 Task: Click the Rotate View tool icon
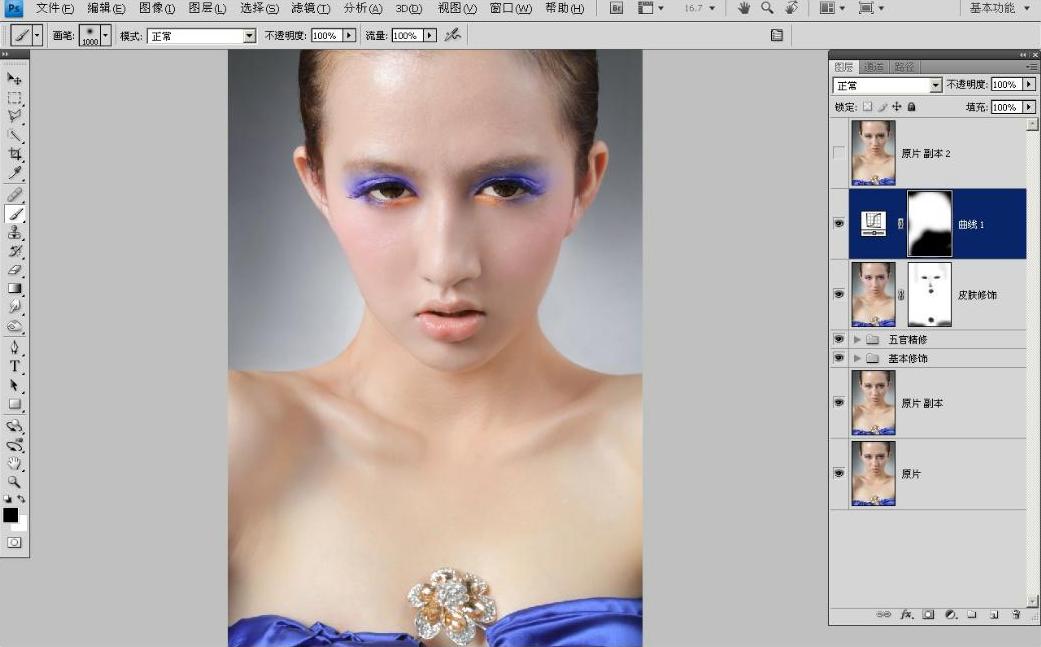tap(791, 8)
